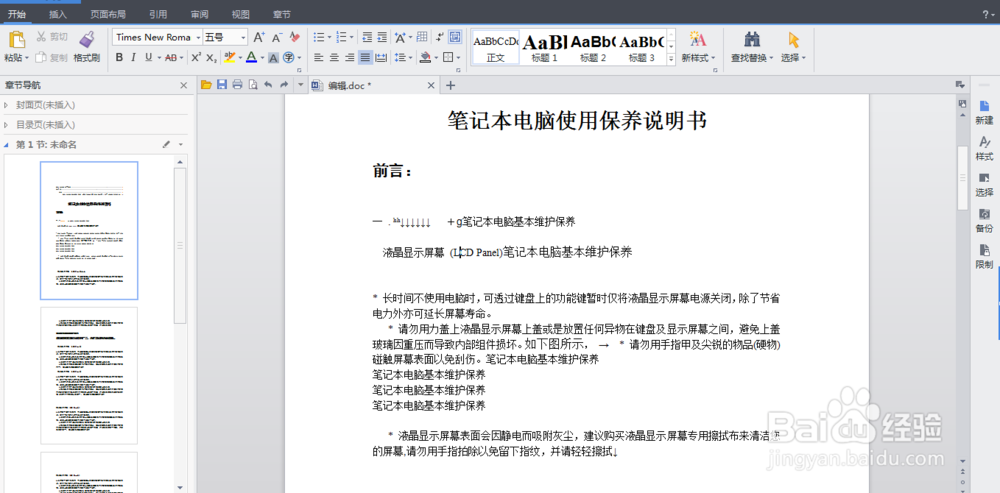Switch to the 引用 ribbon tab
Screen dimensions: 1000x493
158,14
